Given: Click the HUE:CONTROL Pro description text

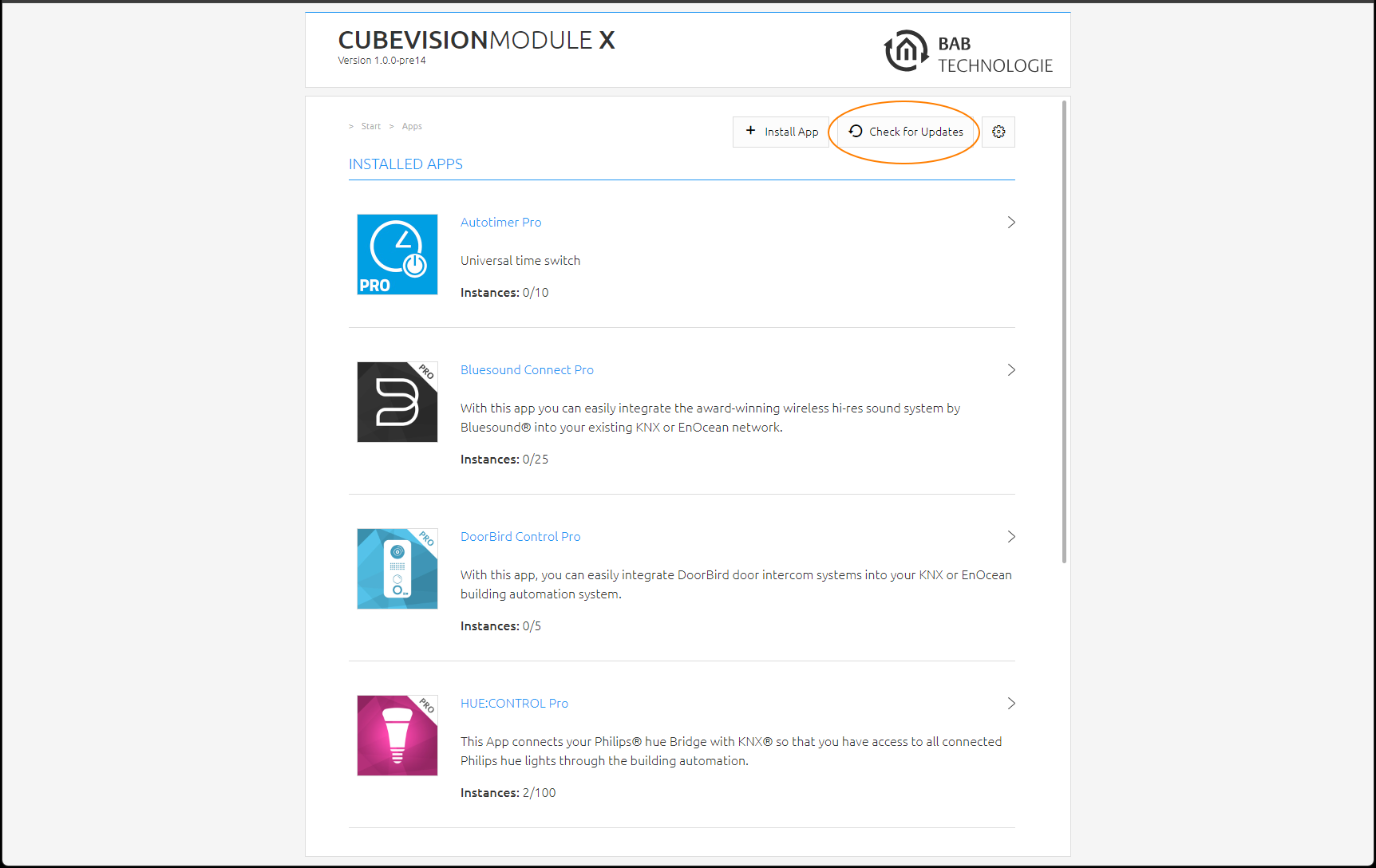Looking at the screenshot, I should click(x=731, y=752).
